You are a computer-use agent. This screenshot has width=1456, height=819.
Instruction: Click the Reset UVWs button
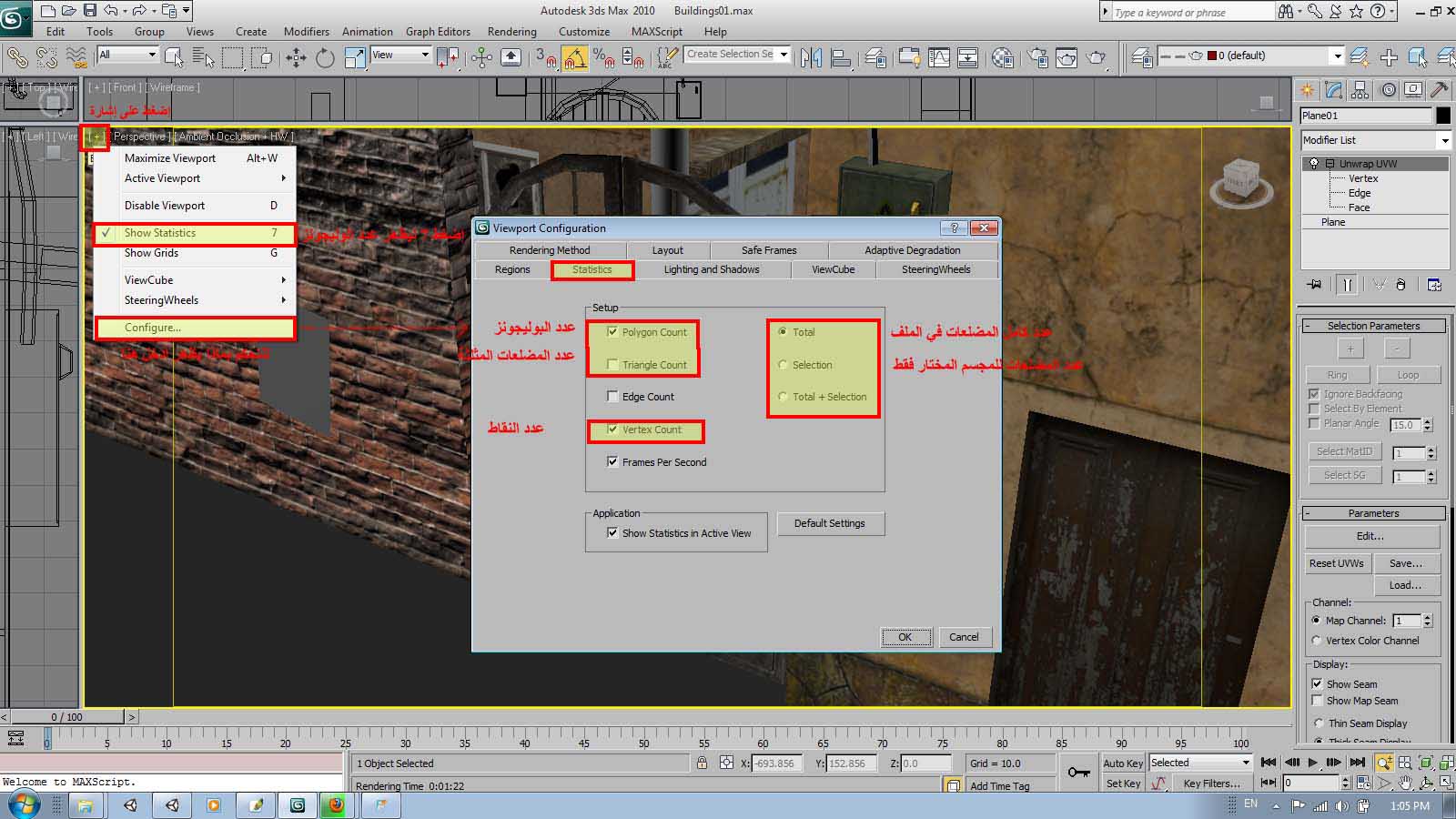point(1337,563)
